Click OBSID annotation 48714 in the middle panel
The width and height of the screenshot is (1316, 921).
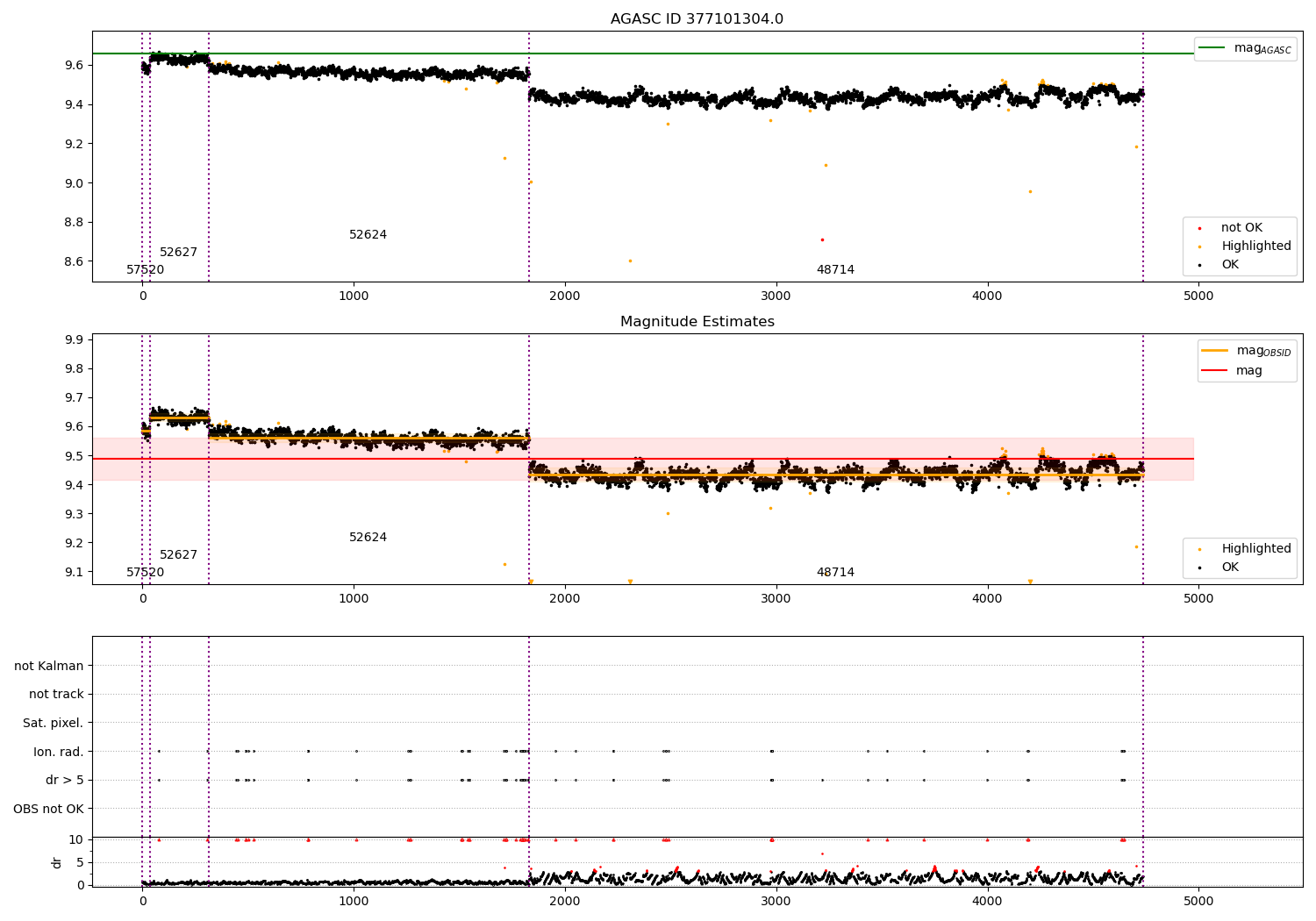pyautogui.click(x=835, y=573)
